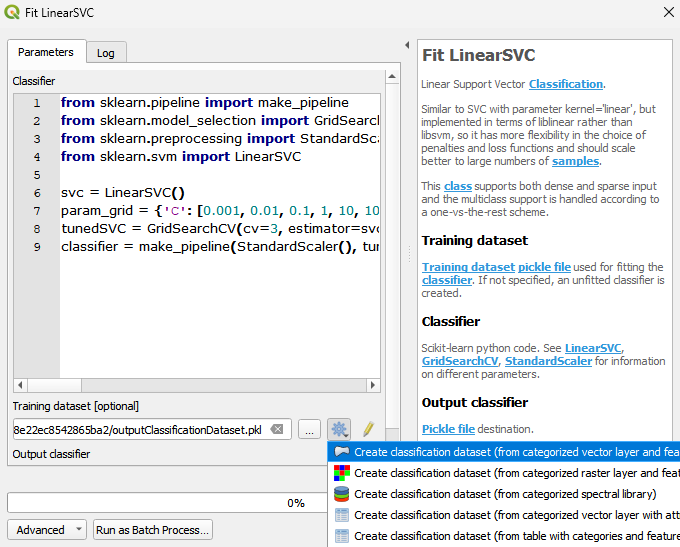
Task: Select vector layer with attributes table icon
Action: pyautogui.click(x=342, y=515)
